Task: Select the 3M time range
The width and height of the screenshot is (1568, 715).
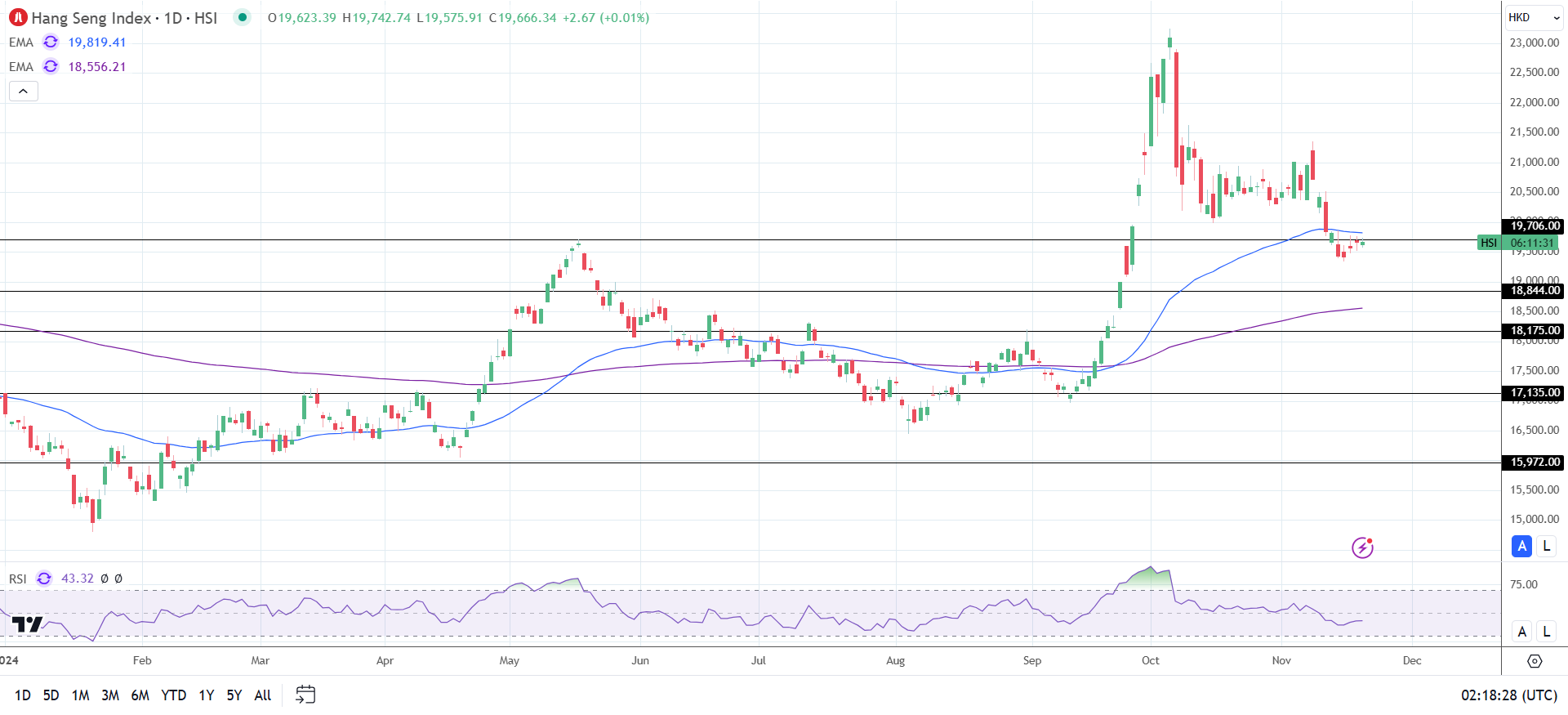Action: (110, 695)
